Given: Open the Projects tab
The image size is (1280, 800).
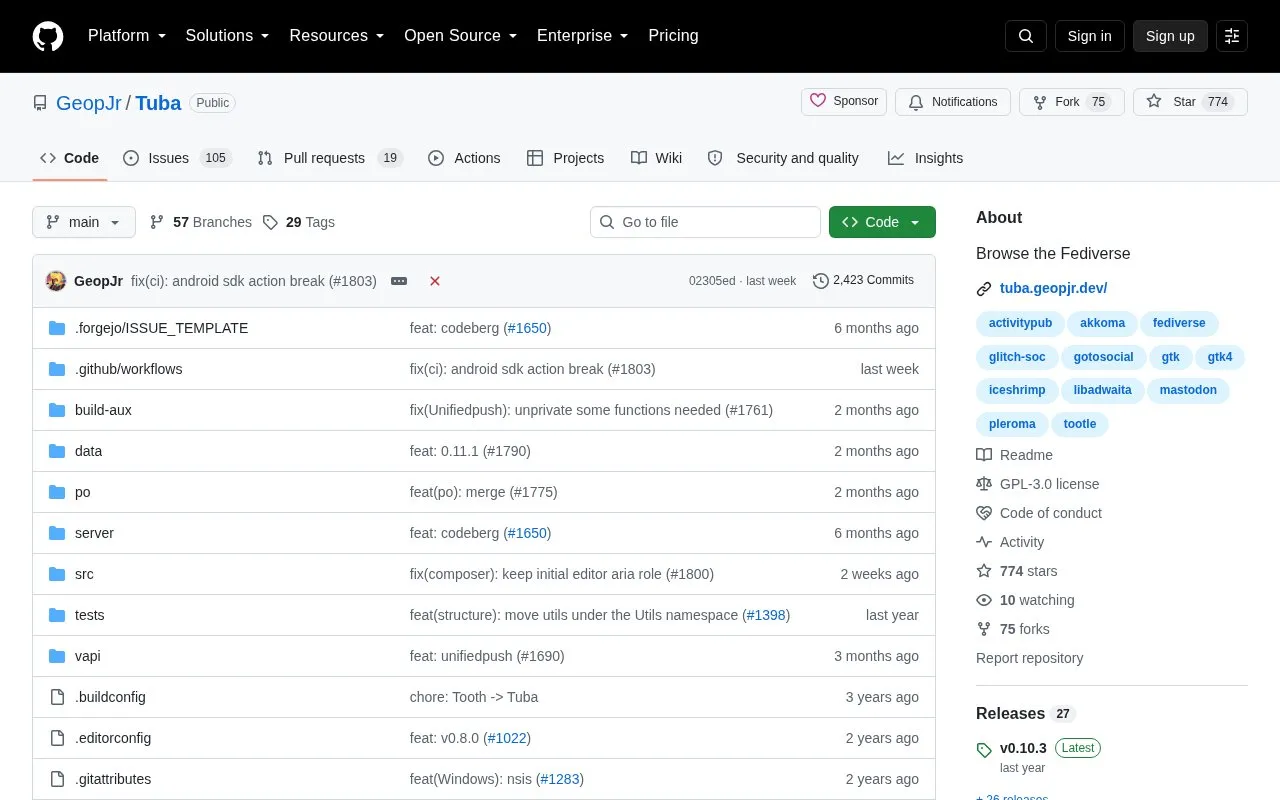Looking at the screenshot, I should coord(565,158).
